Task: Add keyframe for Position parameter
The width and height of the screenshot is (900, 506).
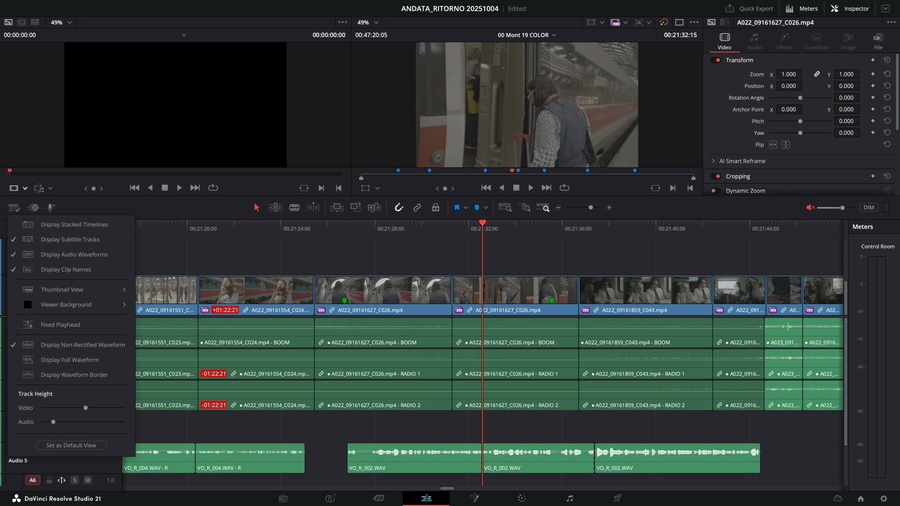Action: coord(873,86)
